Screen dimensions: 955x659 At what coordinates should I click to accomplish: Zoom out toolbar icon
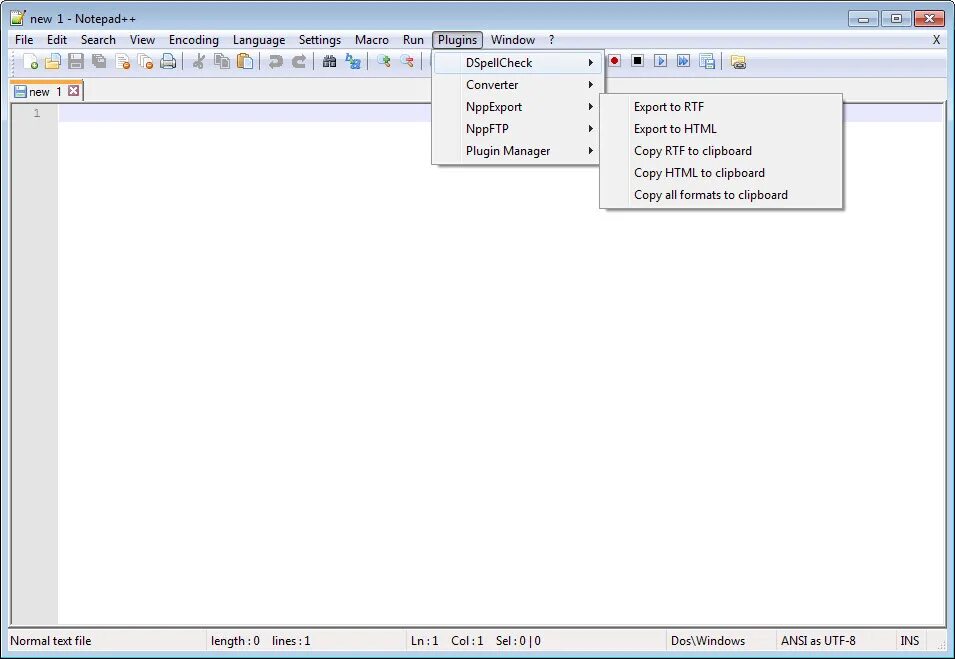click(407, 62)
